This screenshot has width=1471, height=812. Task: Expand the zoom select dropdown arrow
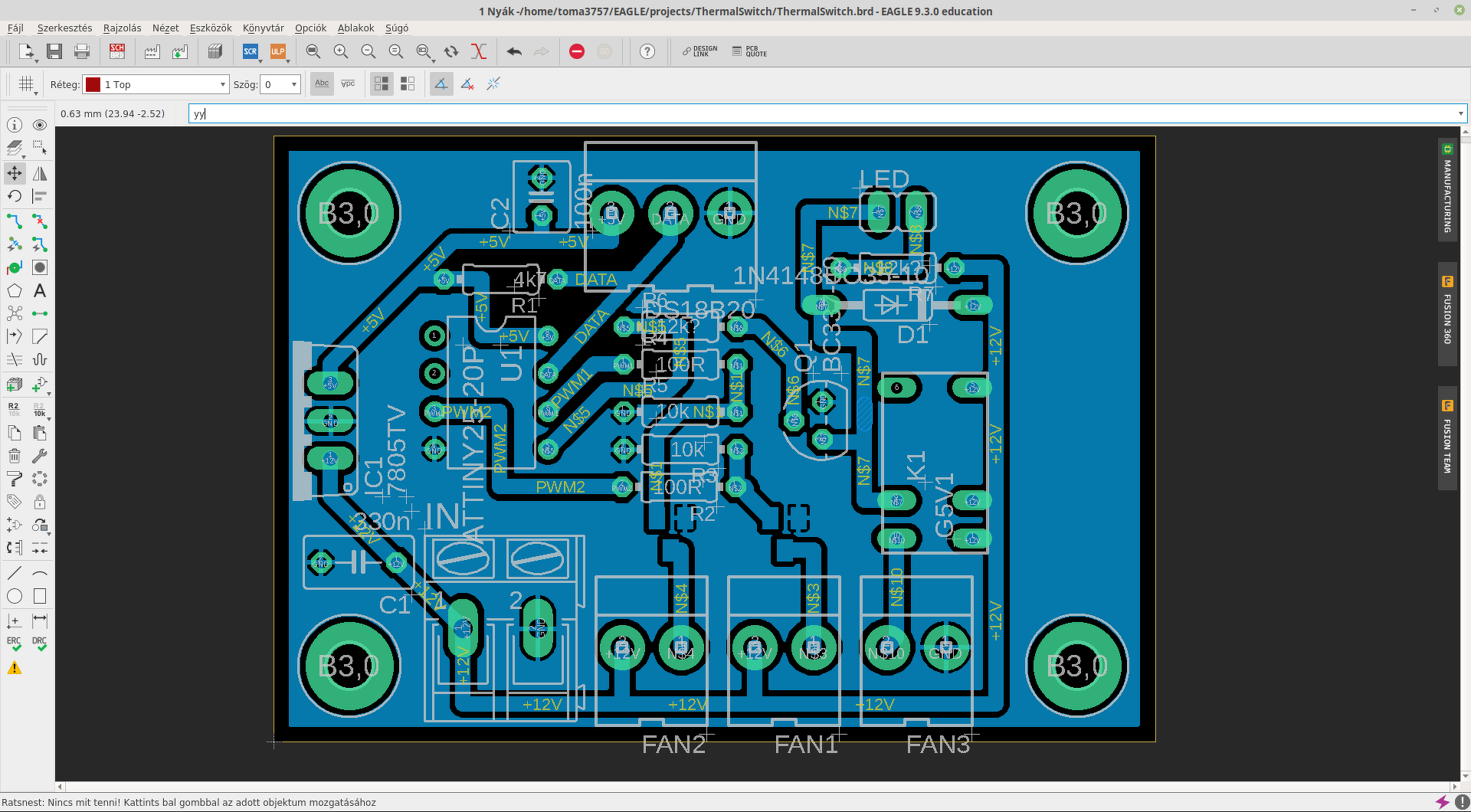pyautogui.click(x=434, y=60)
